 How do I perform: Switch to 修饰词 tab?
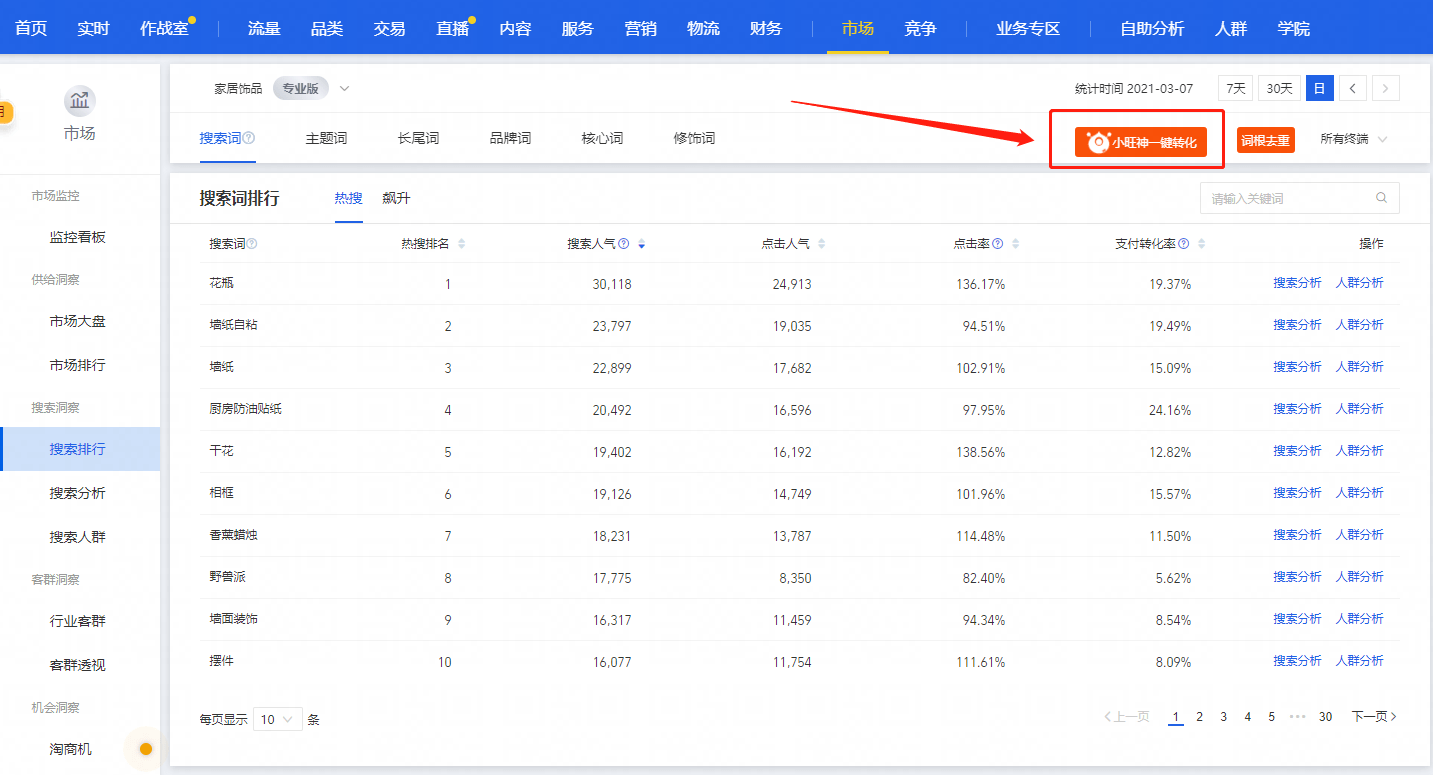click(694, 138)
